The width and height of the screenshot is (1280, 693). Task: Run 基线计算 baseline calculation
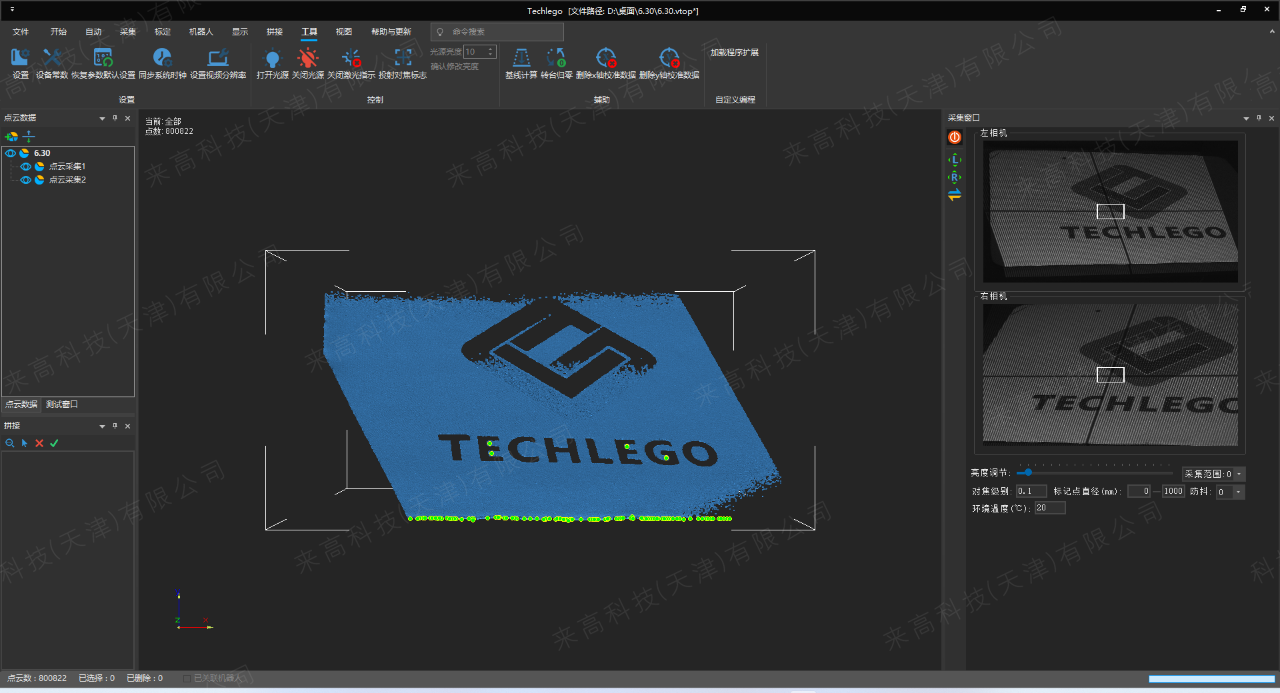coord(521,59)
